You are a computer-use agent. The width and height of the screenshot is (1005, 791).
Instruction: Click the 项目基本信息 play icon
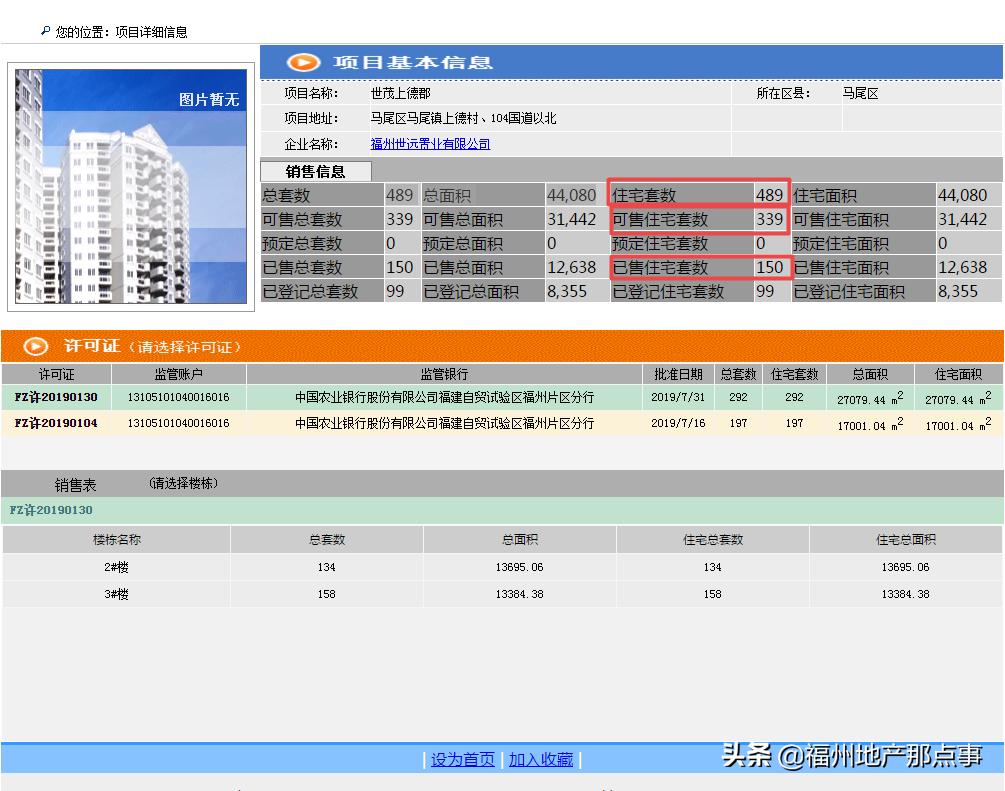click(302, 62)
